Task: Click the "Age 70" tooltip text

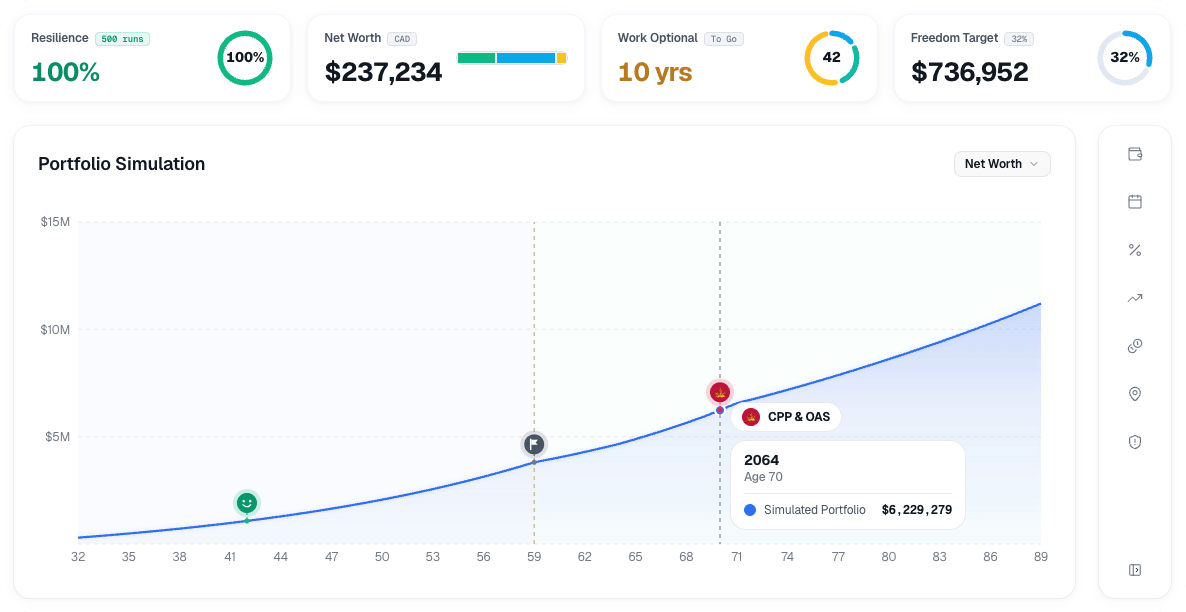Action: point(763,477)
